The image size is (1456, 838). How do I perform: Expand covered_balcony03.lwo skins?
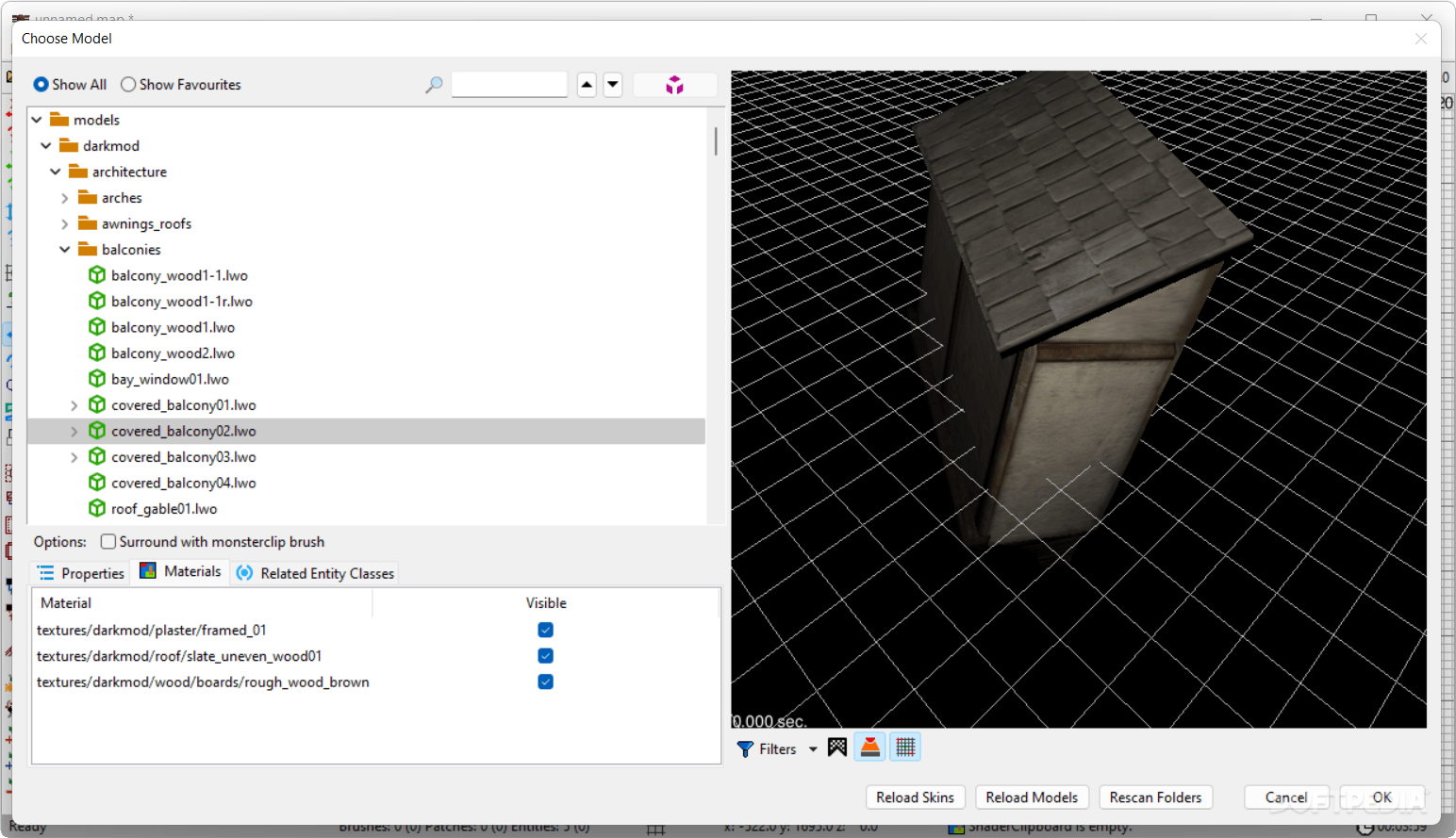tap(74, 457)
